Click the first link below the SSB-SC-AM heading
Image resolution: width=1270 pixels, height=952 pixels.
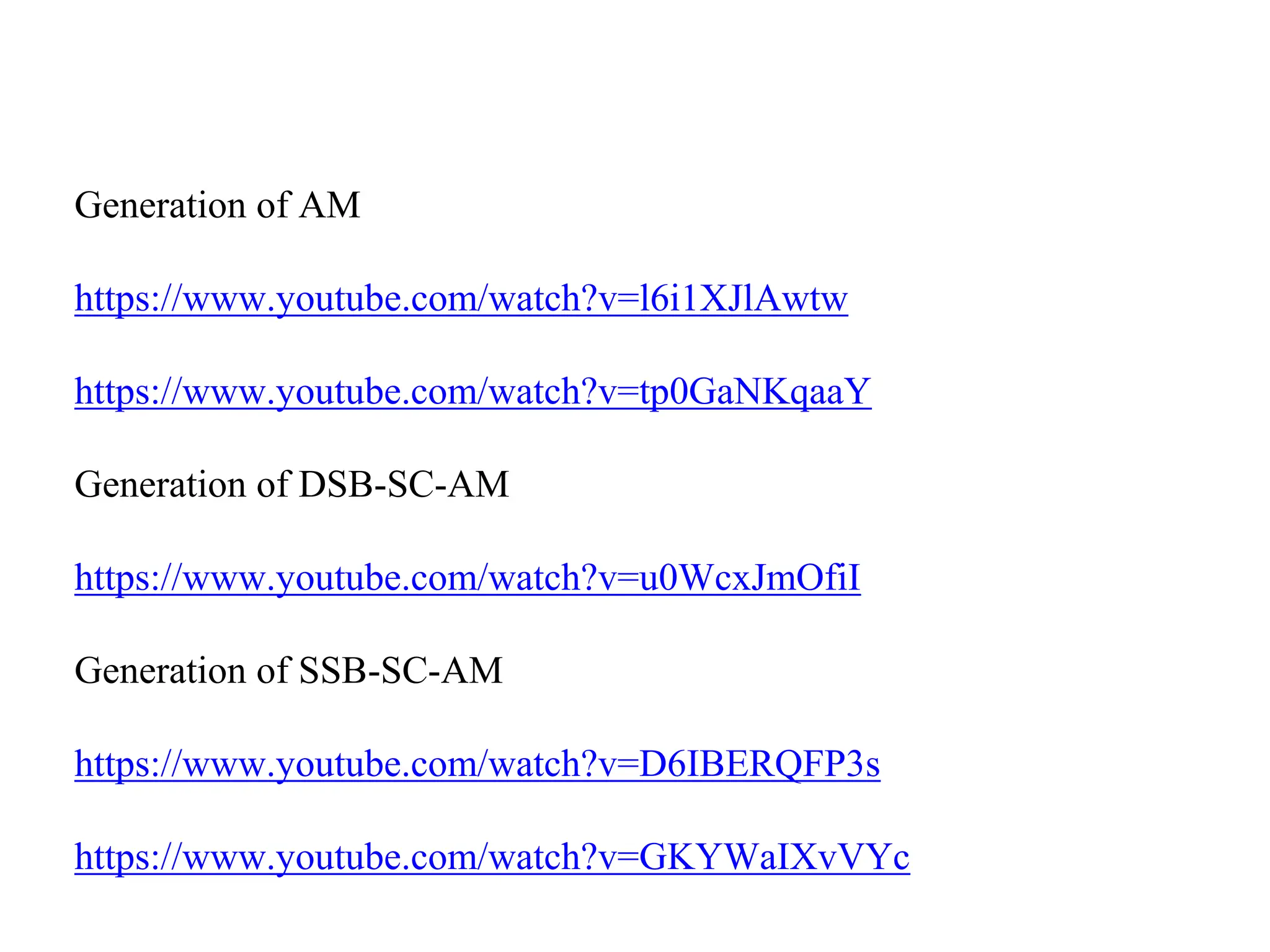click(477, 764)
